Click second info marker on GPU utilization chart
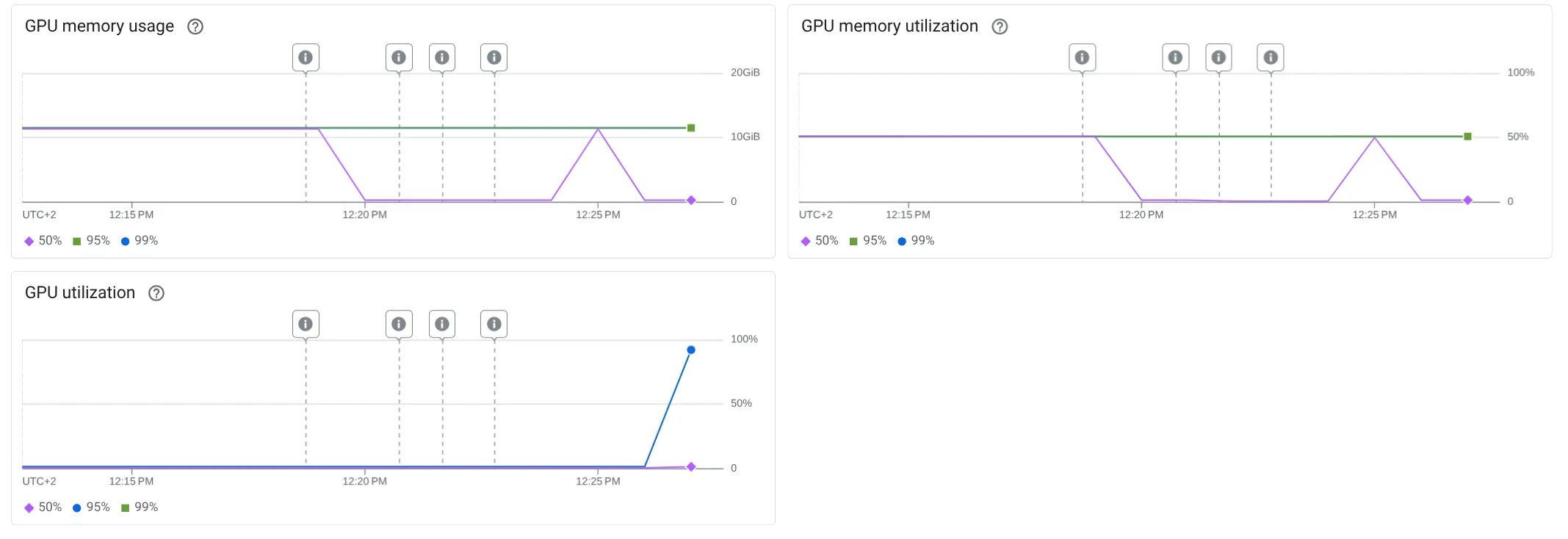 (399, 324)
